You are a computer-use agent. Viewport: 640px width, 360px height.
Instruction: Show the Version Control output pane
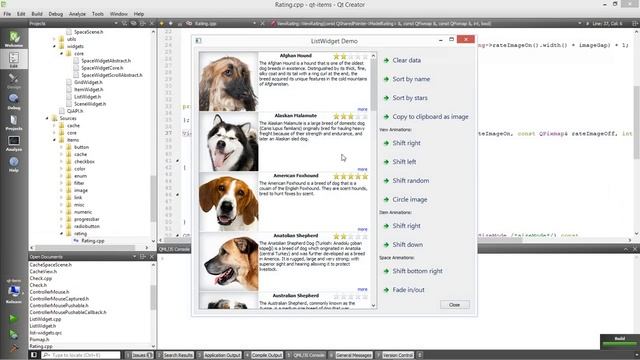(395, 355)
